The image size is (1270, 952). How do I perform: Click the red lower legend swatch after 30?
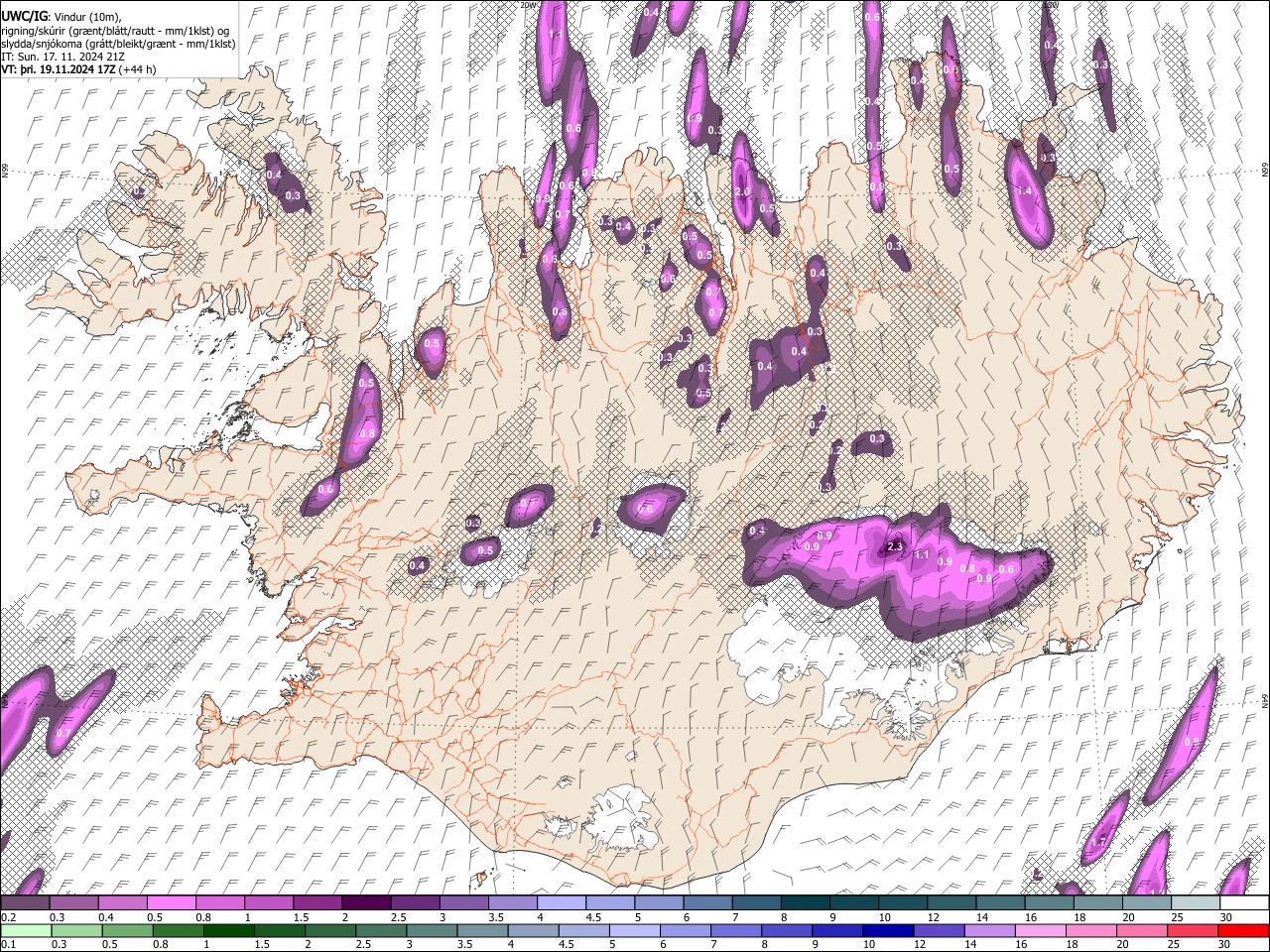coord(1244,930)
